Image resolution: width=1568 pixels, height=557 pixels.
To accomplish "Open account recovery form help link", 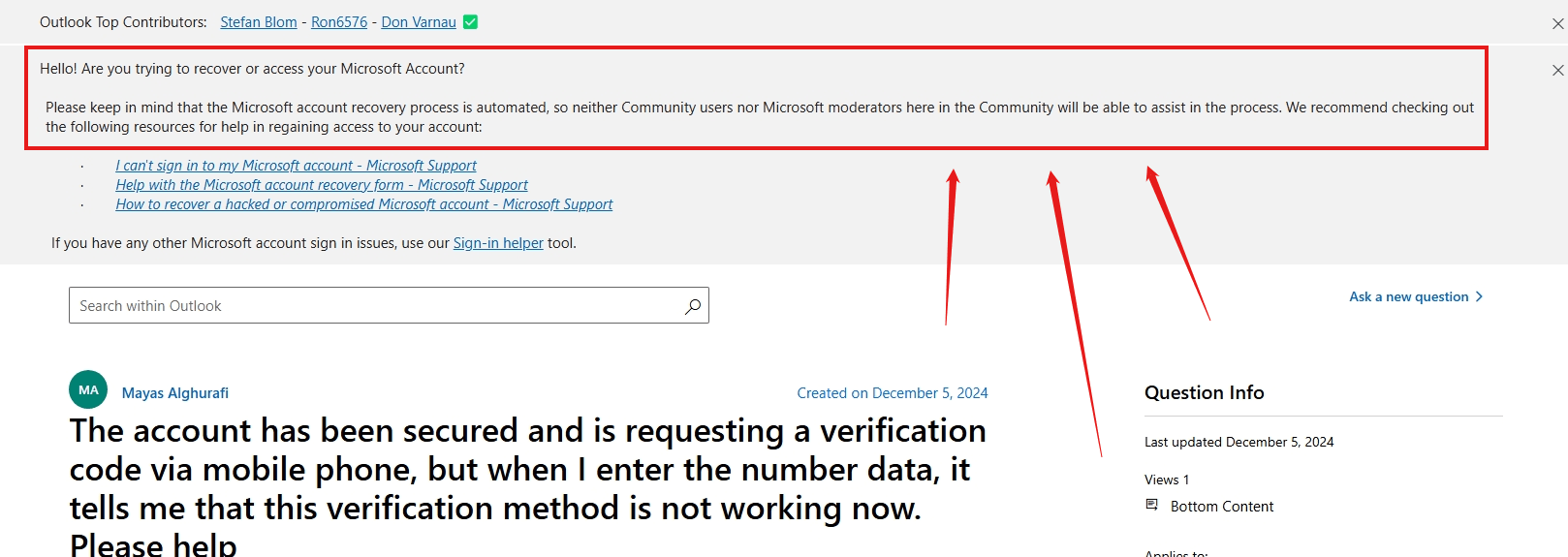I will 322,185.
